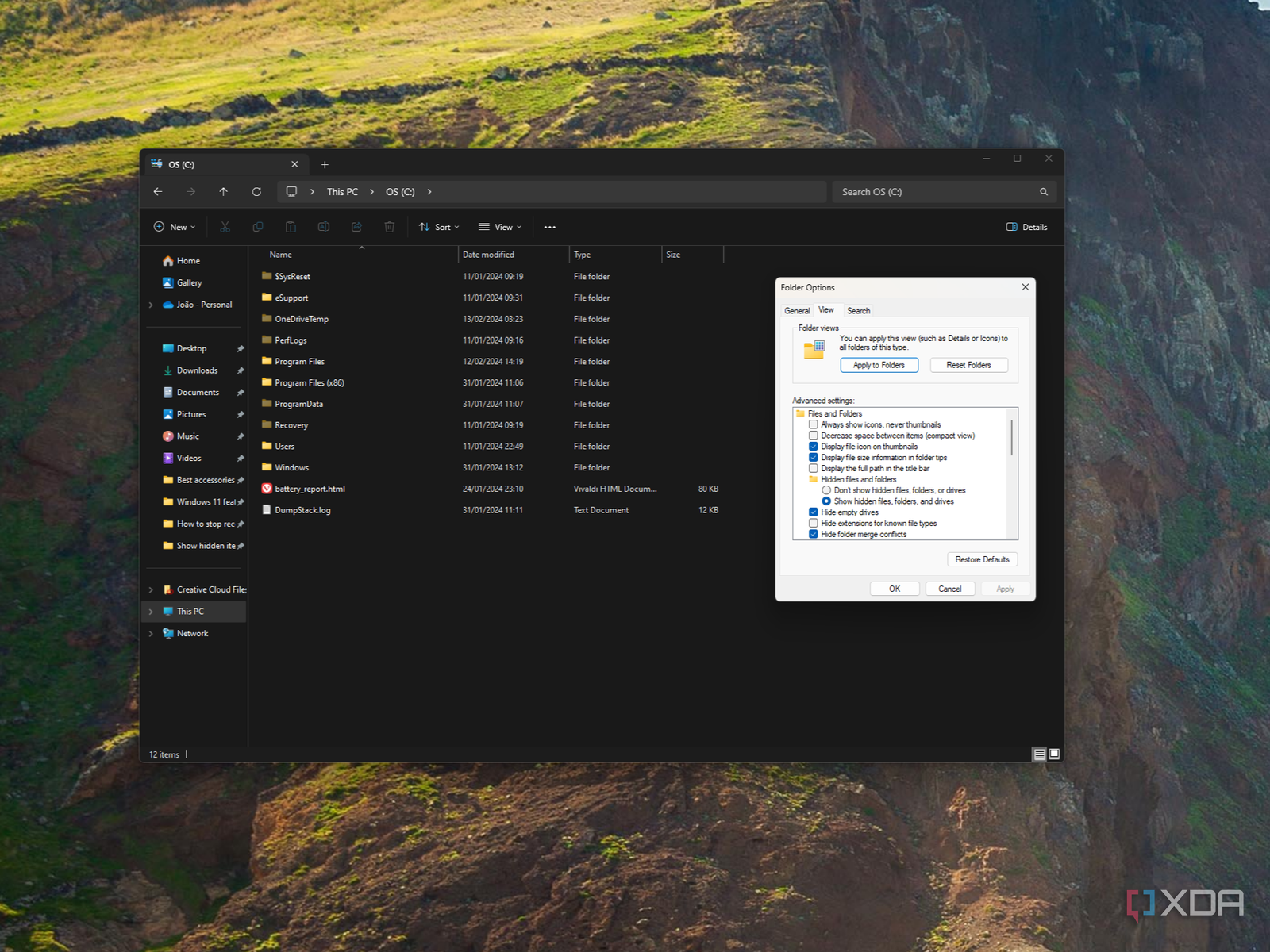The height and width of the screenshot is (952, 1270).
Task: Check Display the full path in title bar
Action: (814, 469)
